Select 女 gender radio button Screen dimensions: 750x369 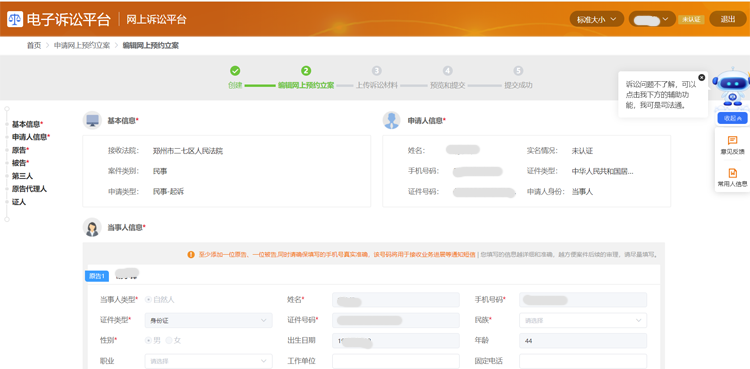point(168,340)
